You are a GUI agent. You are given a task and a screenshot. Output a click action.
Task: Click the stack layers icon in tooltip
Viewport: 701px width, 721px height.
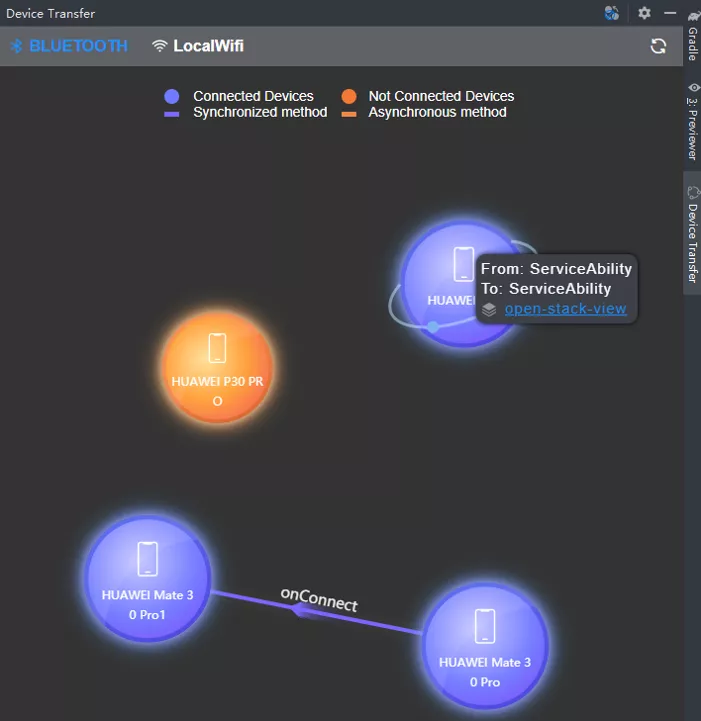tap(489, 309)
